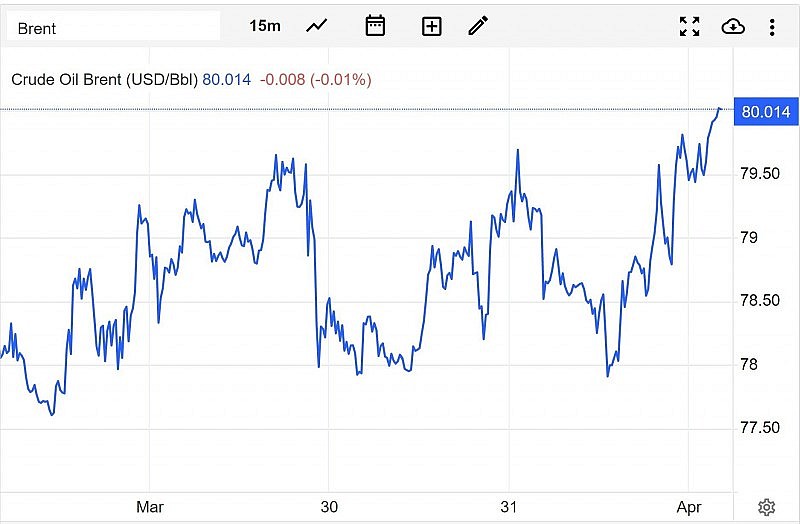The width and height of the screenshot is (800, 524).
Task: Enter fullscreen chart mode
Action: [x=689, y=26]
